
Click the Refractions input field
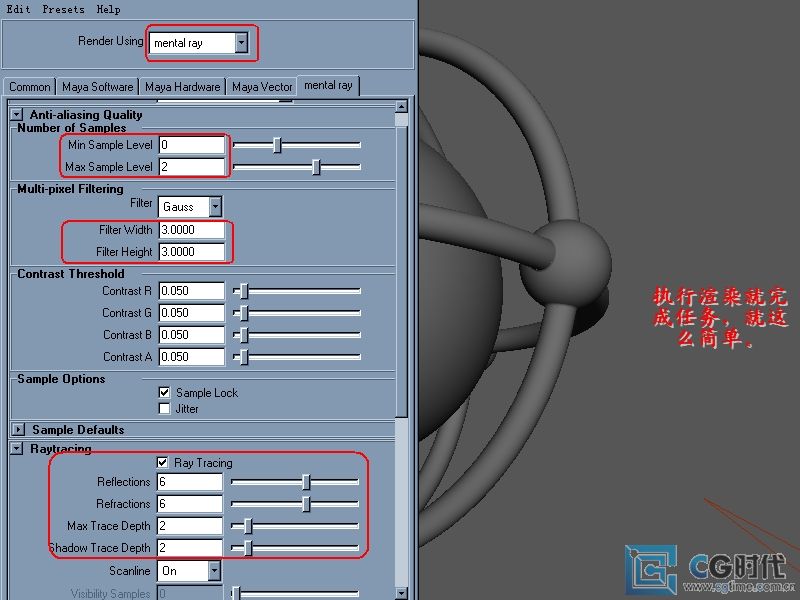click(190, 504)
